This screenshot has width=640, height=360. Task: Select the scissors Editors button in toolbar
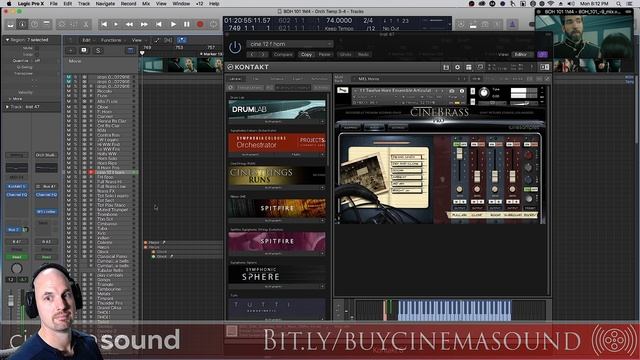[x=86, y=24]
